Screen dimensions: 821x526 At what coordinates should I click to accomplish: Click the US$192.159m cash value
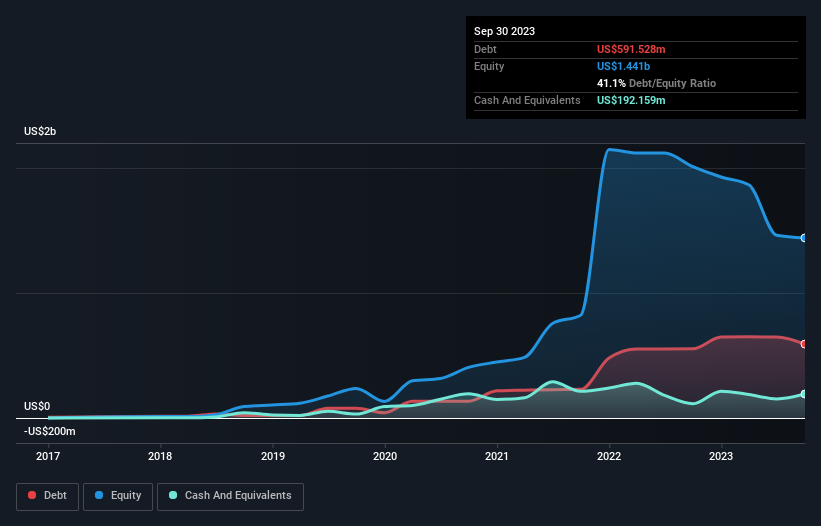[631, 100]
